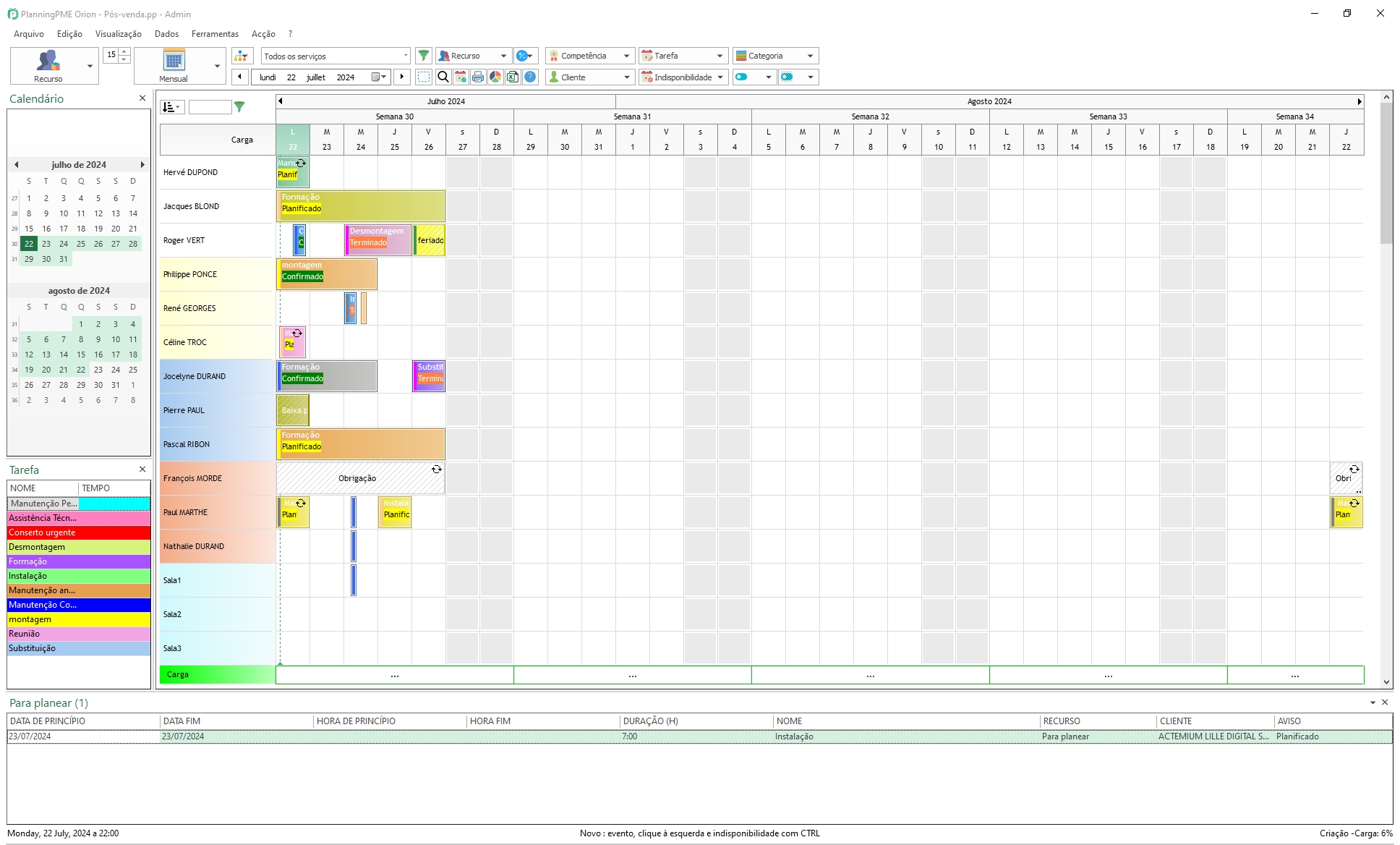Click the add calendar event icon
Screen dimensions: 1400x845
(461, 77)
